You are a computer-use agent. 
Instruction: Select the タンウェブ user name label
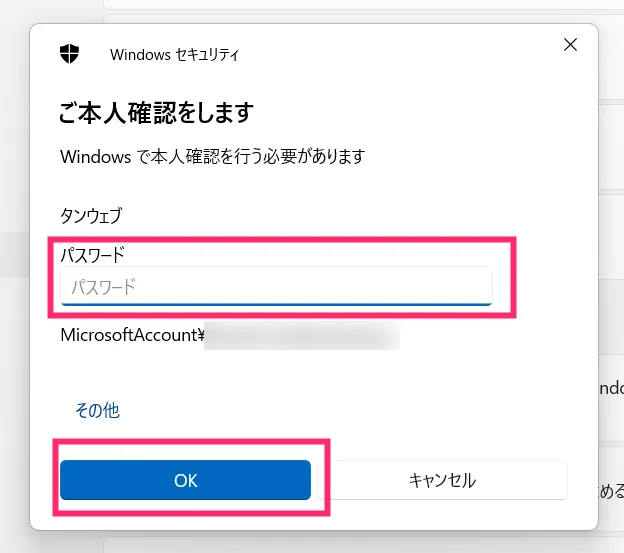click(91, 216)
